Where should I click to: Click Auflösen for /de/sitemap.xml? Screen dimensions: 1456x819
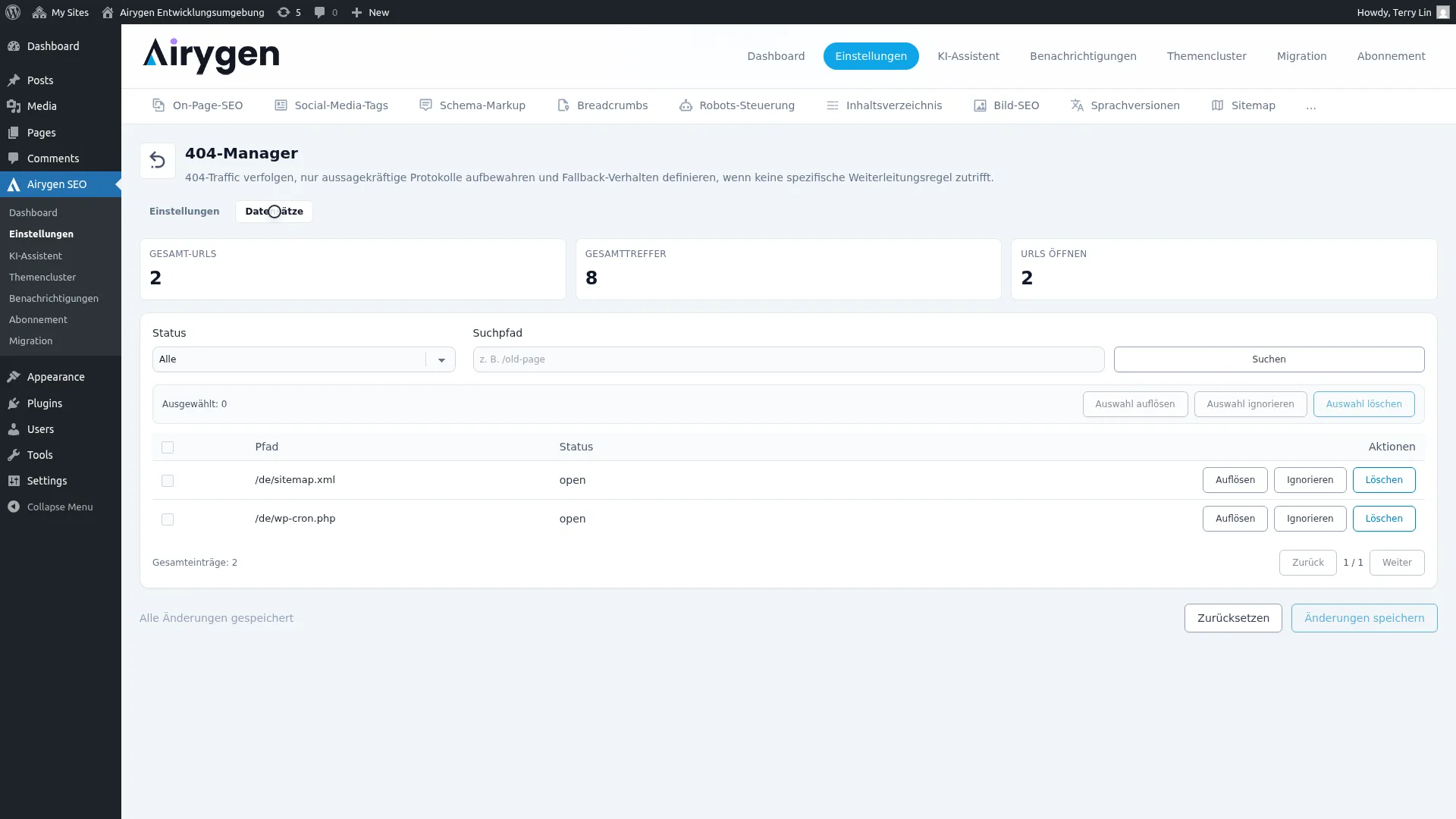pos(1235,480)
